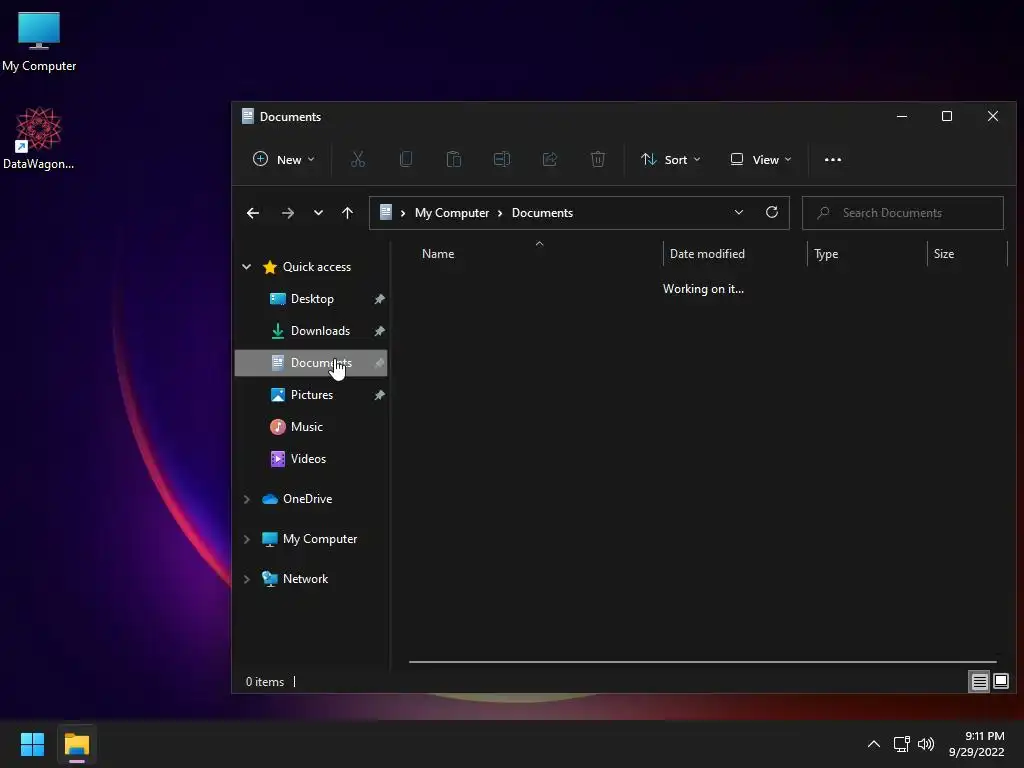Maximize the Documents window

(947, 116)
